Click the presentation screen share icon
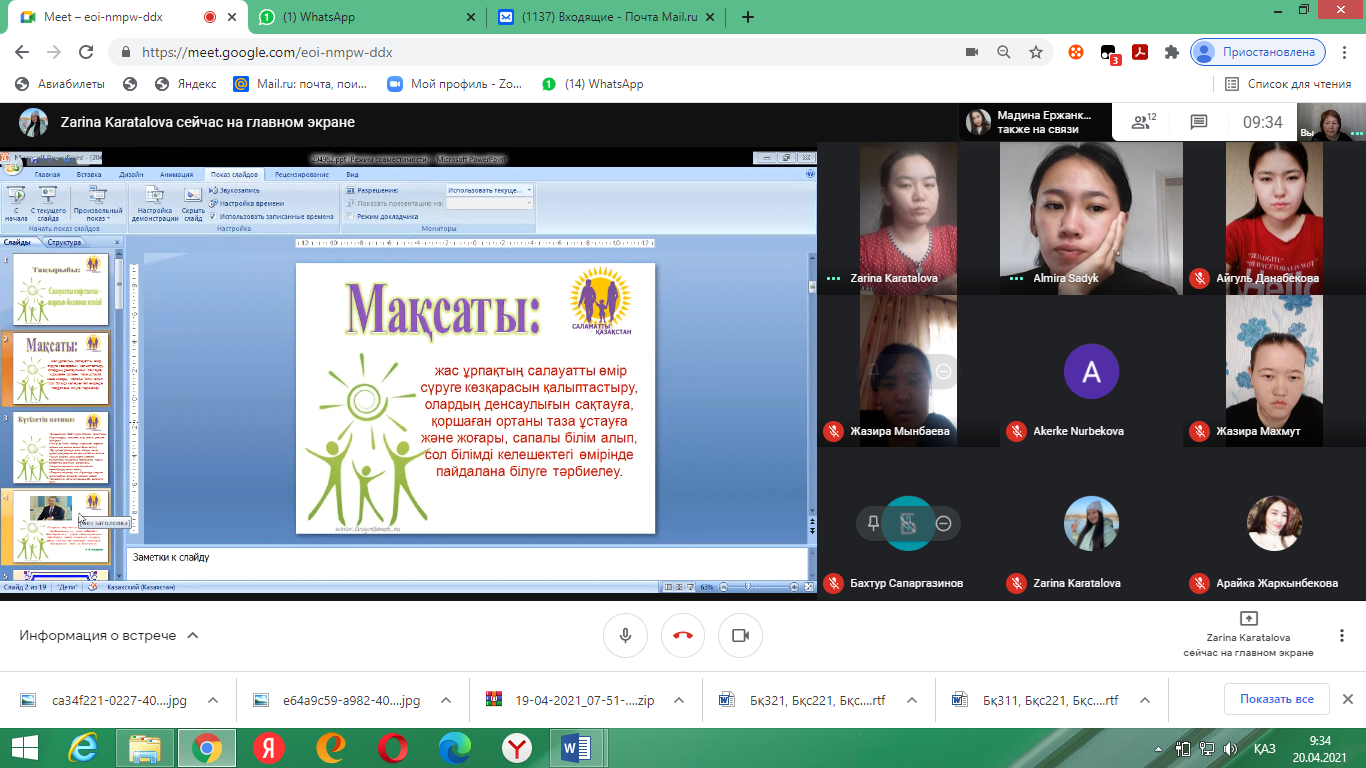Viewport: 1366px width, 768px height. click(1248, 618)
